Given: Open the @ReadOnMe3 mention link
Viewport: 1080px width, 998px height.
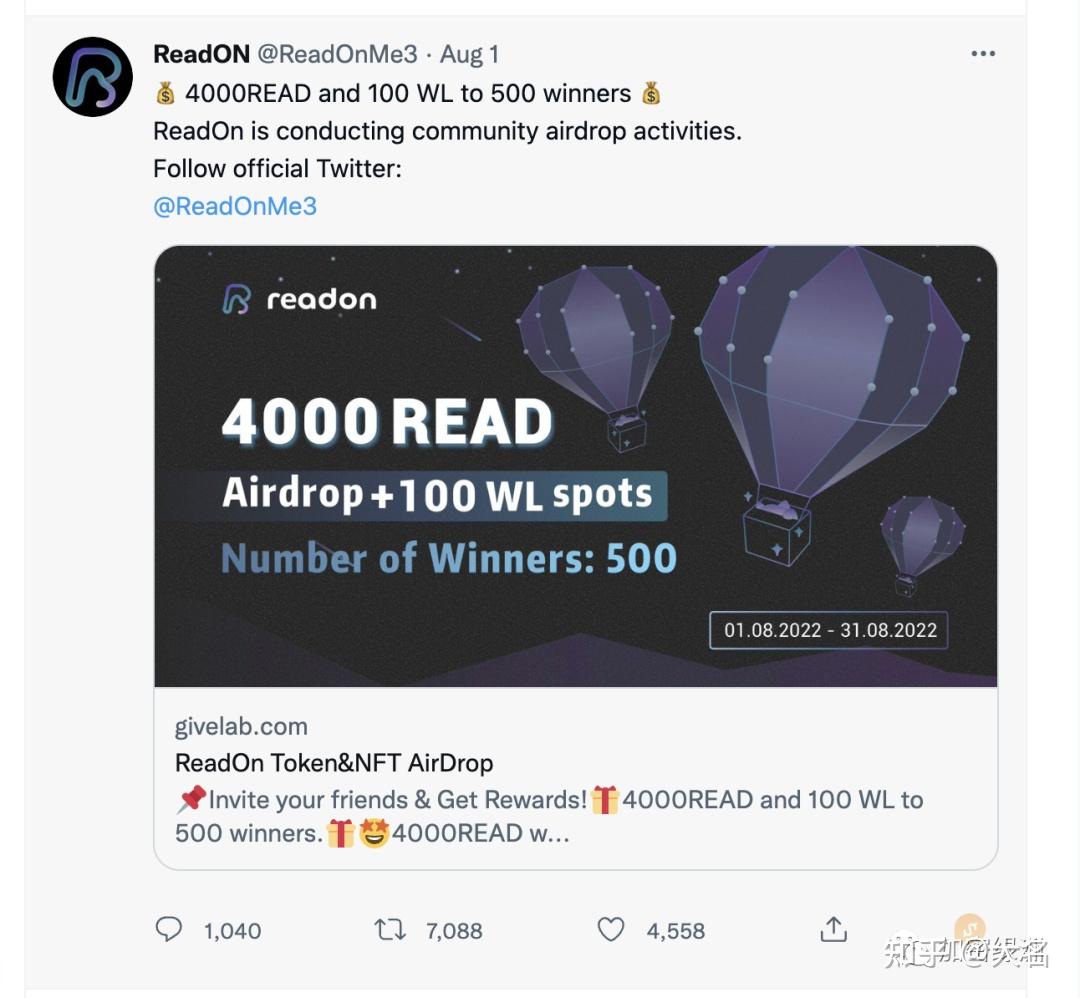Looking at the screenshot, I should [x=235, y=206].
